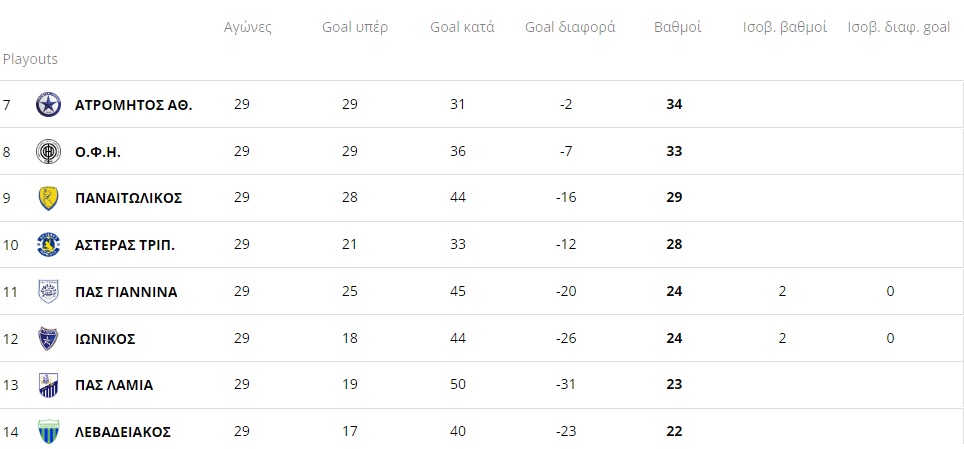Select the ΛΕΒΑΔΕΙΑΚΟΣ team name

(122, 432)
